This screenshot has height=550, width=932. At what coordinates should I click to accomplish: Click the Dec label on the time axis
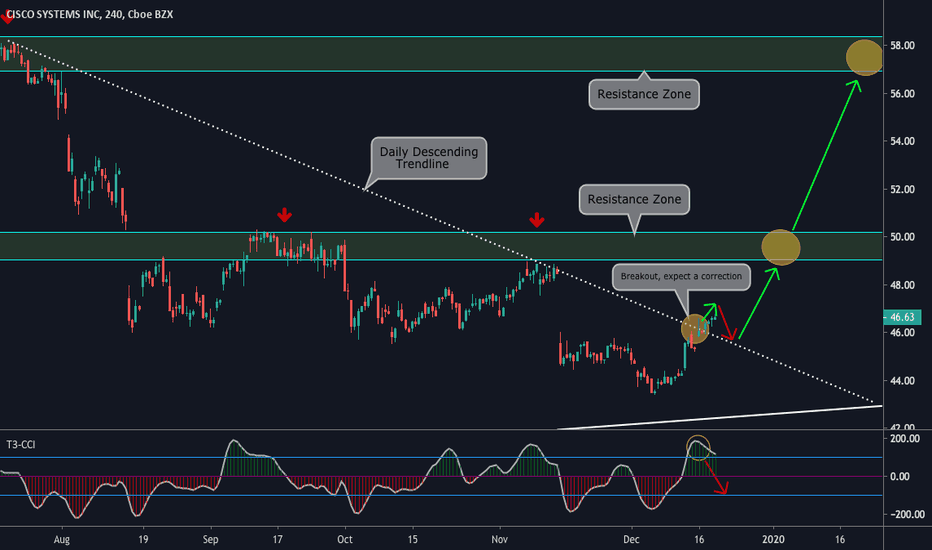631,540
